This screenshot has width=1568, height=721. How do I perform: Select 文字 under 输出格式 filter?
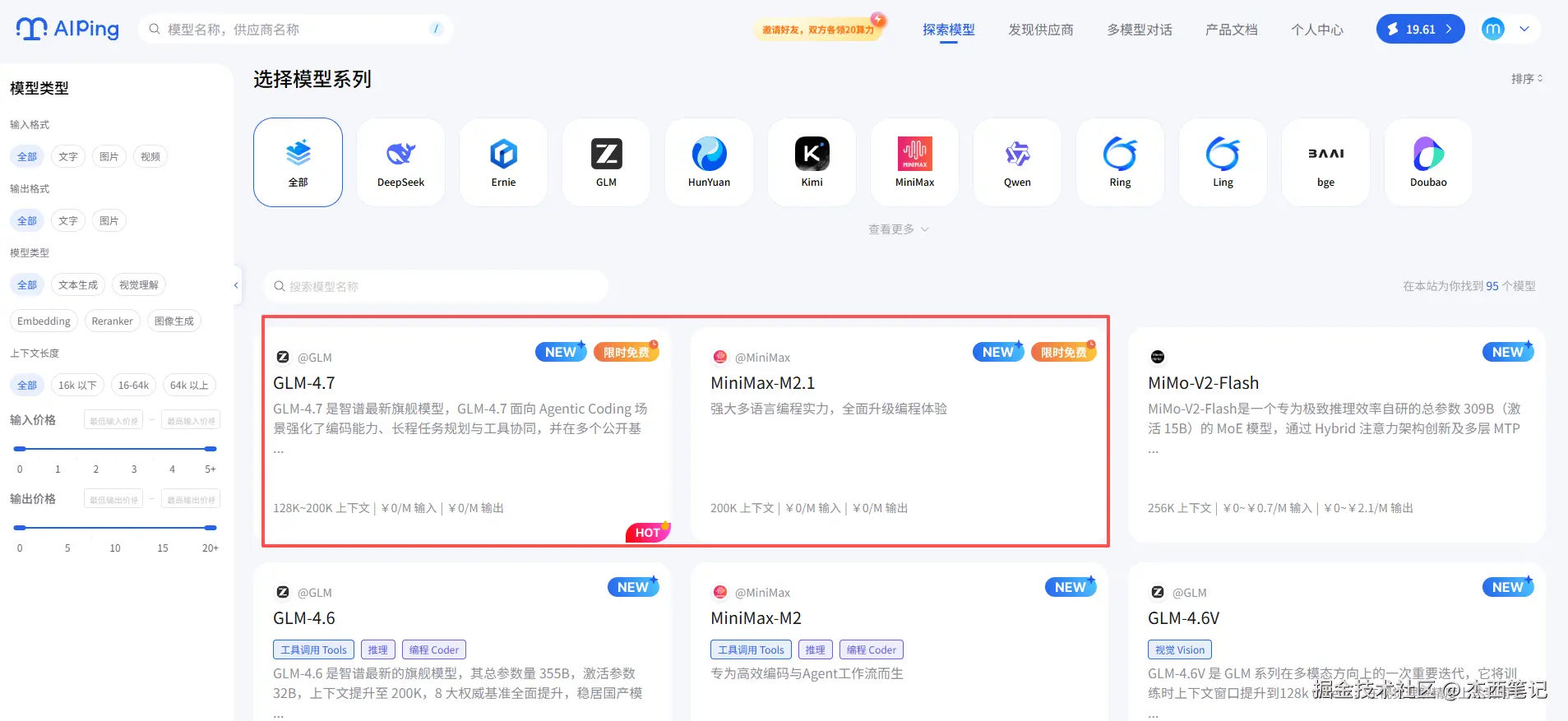point(68,220)
